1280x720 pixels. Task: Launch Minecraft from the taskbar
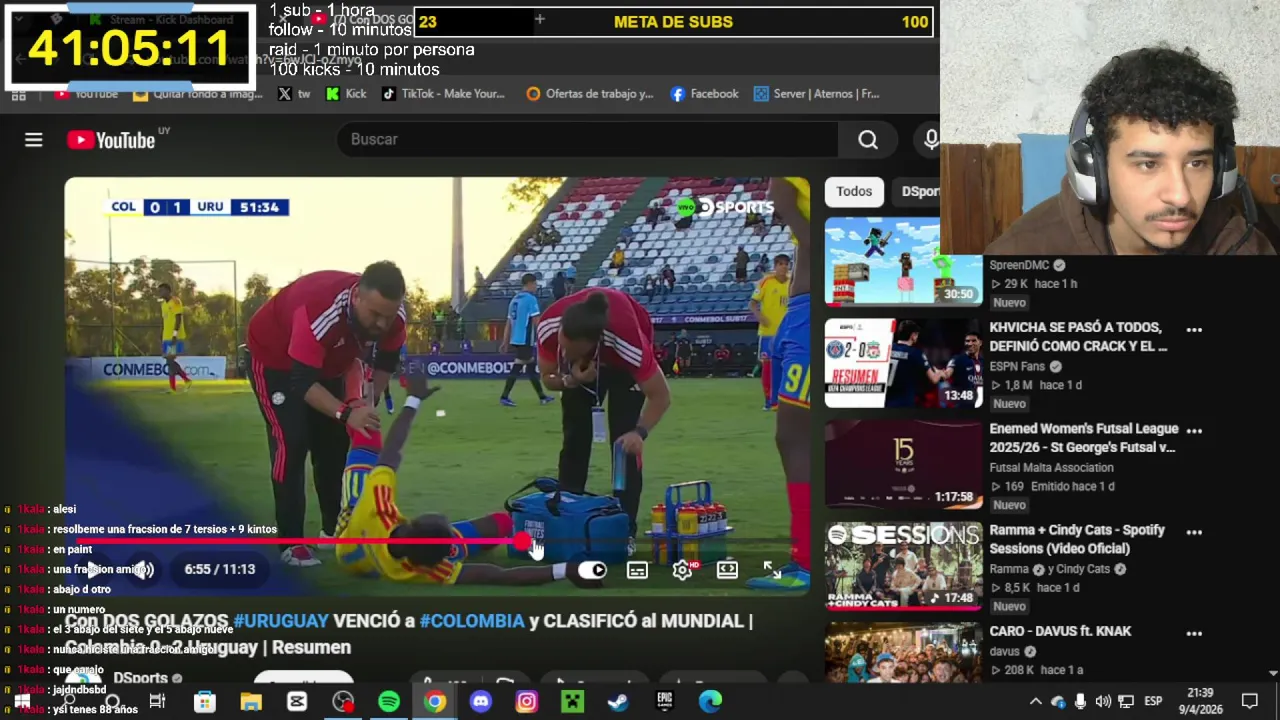coord(572,702)
